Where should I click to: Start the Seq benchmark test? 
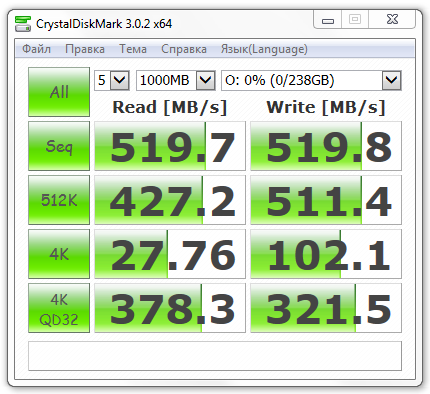point(59,146)
